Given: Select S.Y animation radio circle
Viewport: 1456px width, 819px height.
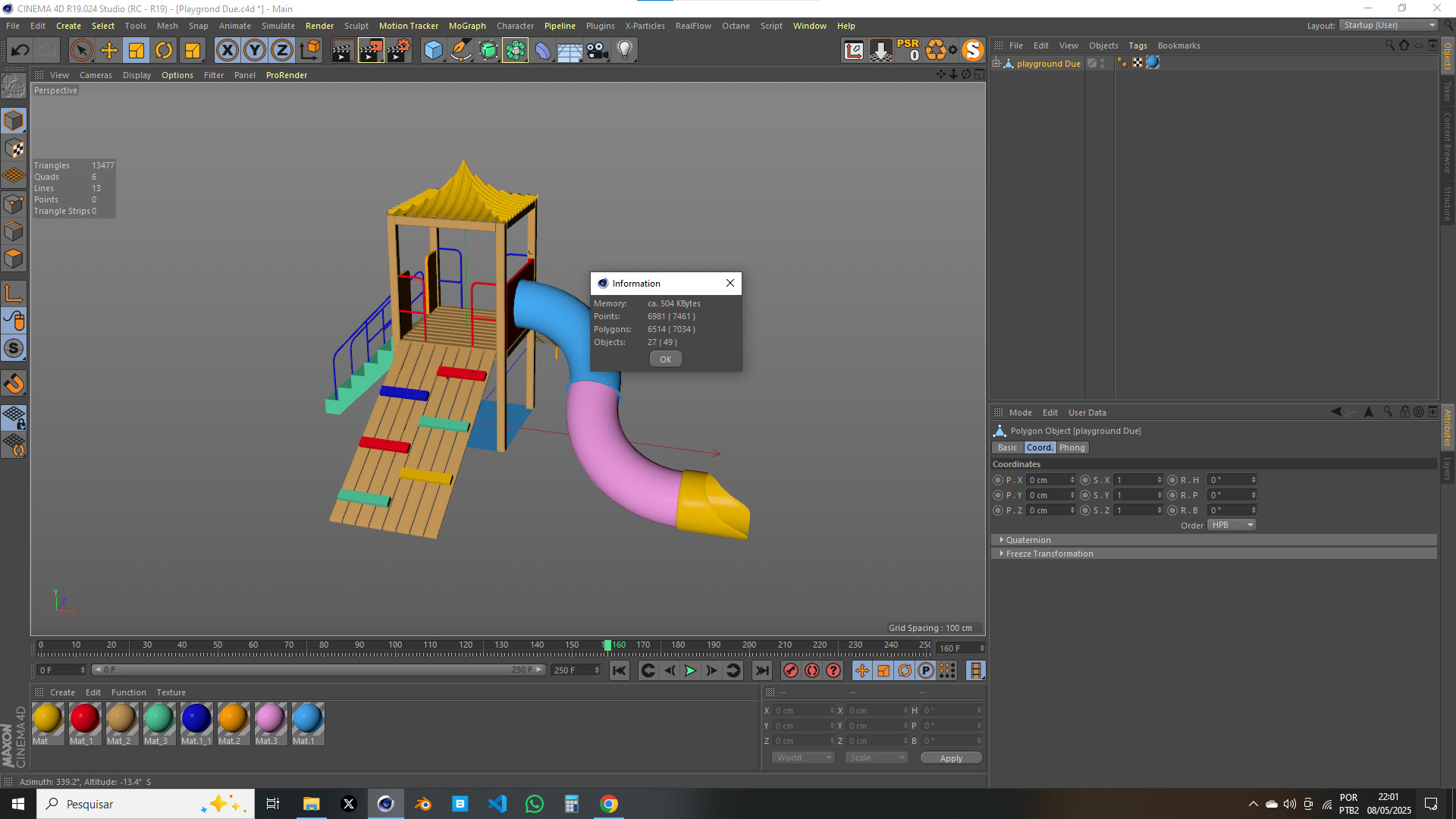Looking at the screenshot, I should [x=1085, y=495].
